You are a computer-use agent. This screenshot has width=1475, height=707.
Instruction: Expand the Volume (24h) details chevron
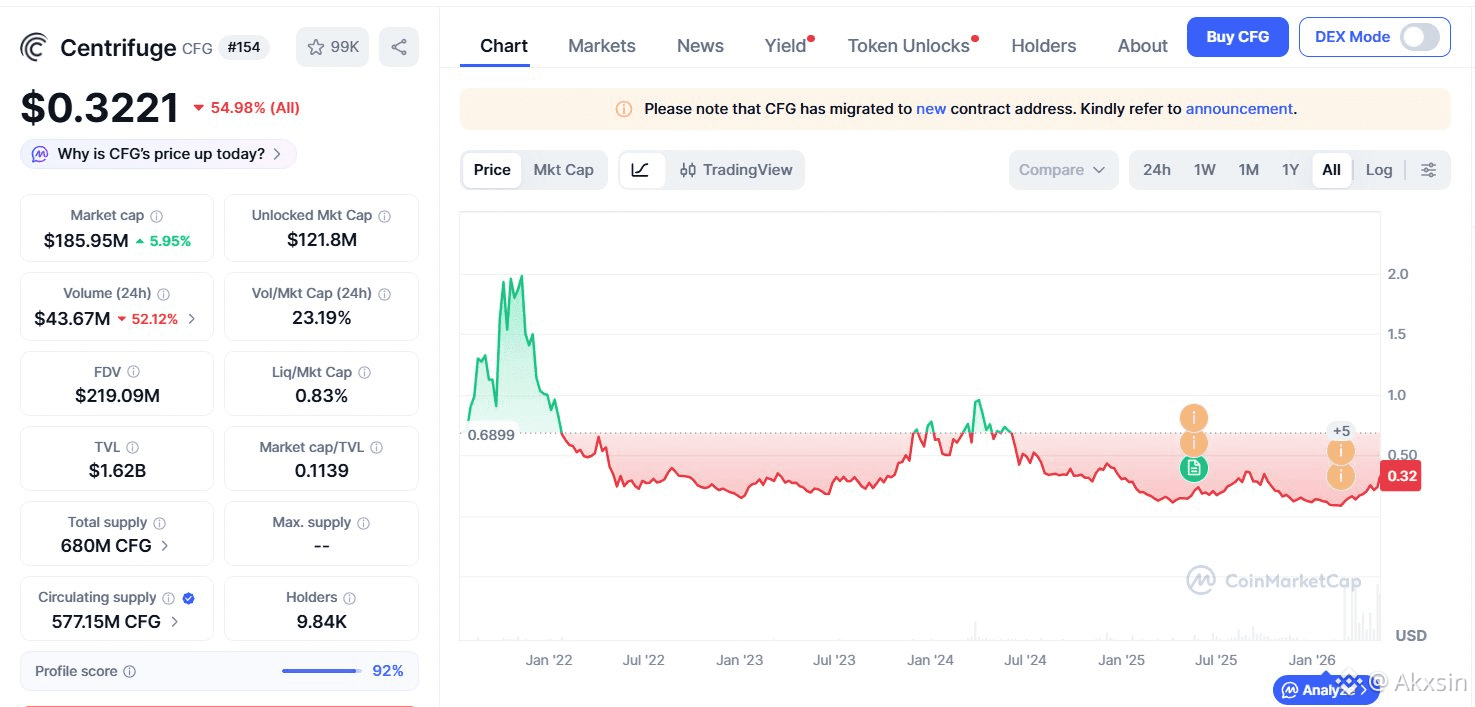click(192, 319)
